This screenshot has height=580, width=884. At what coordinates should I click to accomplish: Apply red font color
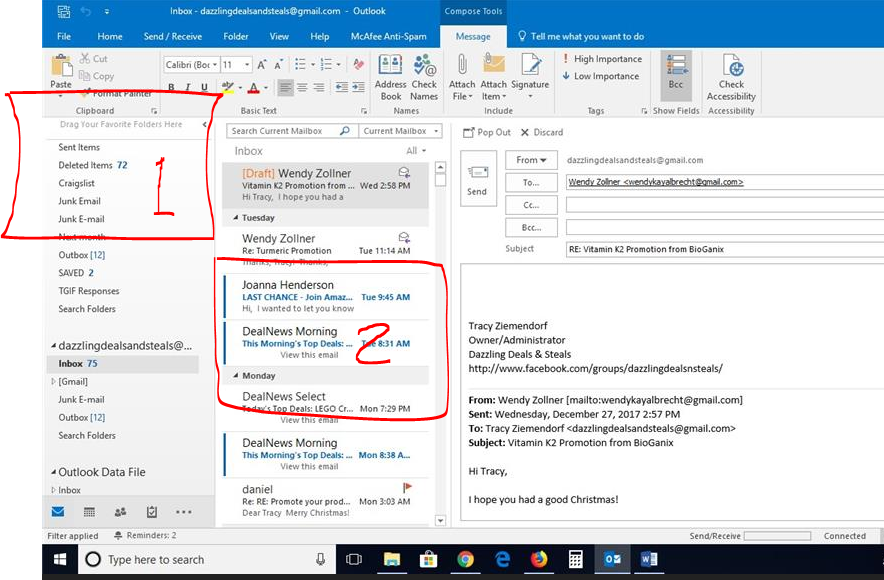tap(254, 87)
